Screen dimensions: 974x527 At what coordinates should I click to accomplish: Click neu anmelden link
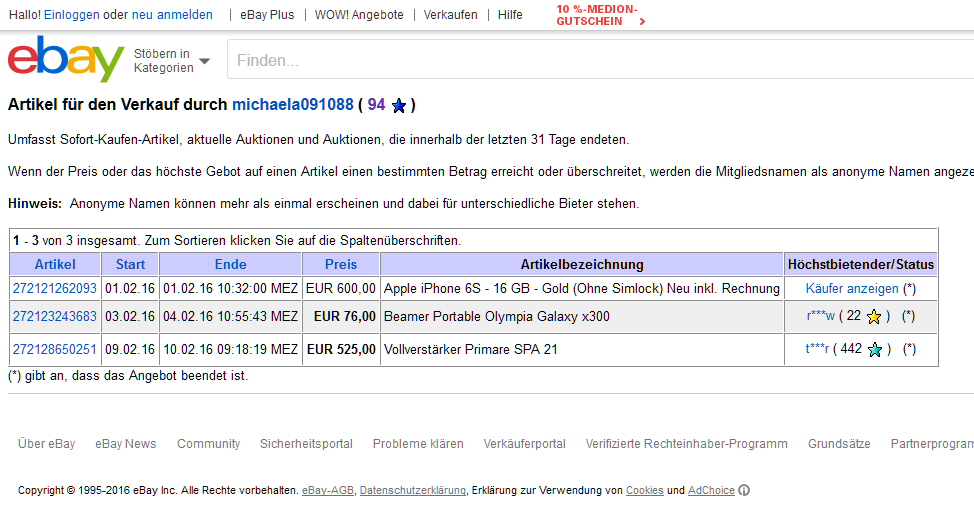[x=172, y=15]
